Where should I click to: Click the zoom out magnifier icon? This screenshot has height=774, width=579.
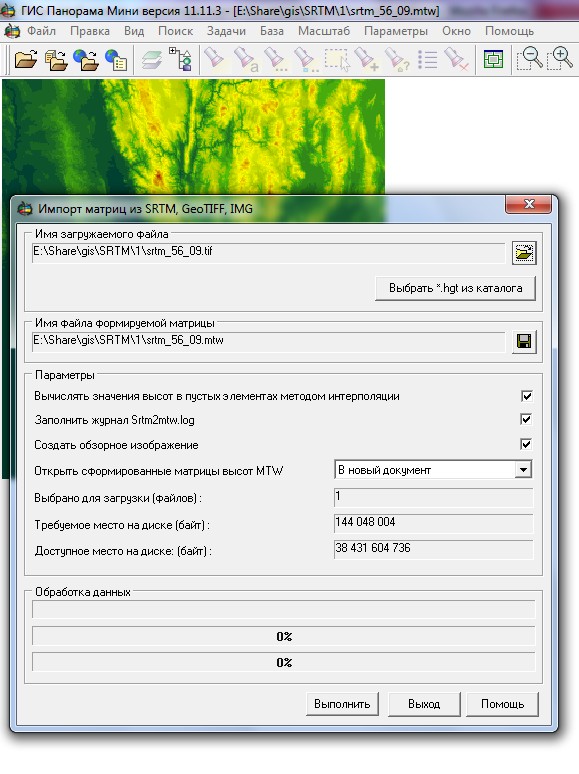tap(530, 59)
